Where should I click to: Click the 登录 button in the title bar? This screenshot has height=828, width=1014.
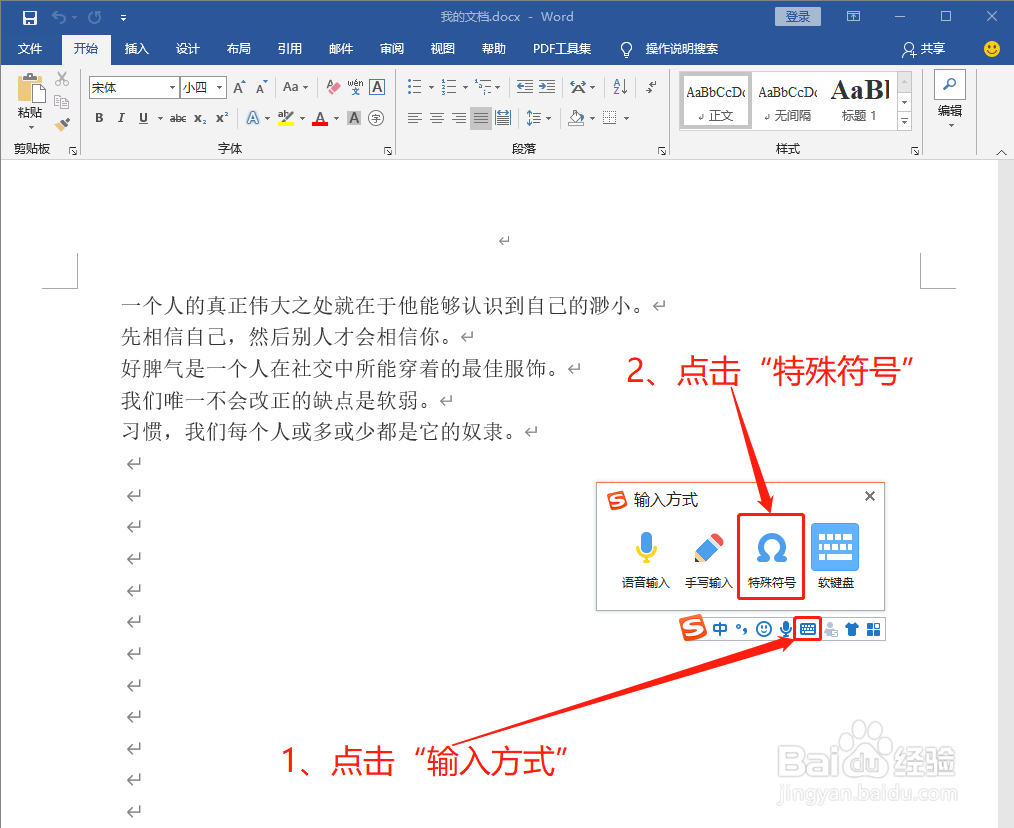pos(797,16)
